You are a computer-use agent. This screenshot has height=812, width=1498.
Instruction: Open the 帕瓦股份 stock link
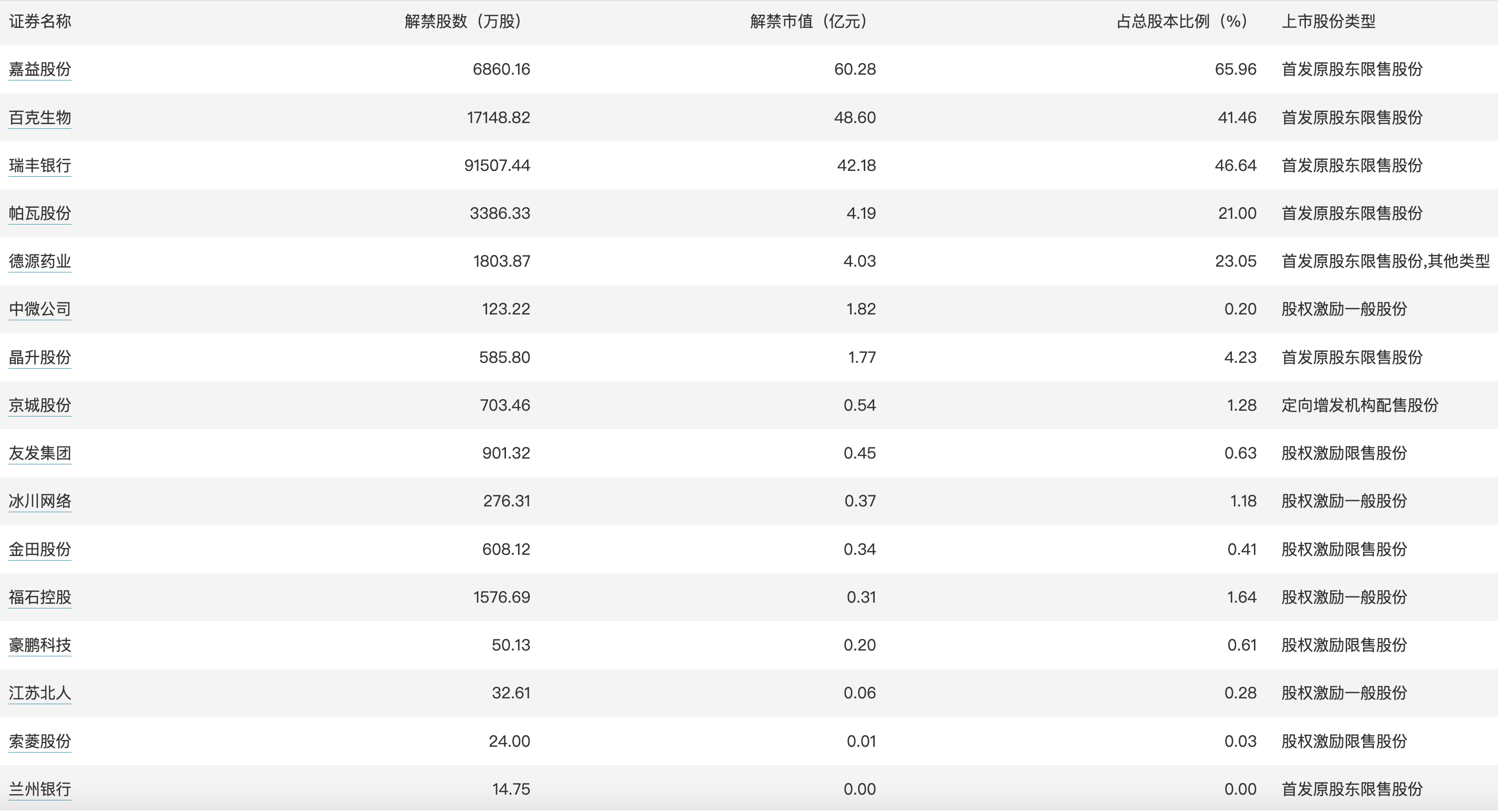39,214
